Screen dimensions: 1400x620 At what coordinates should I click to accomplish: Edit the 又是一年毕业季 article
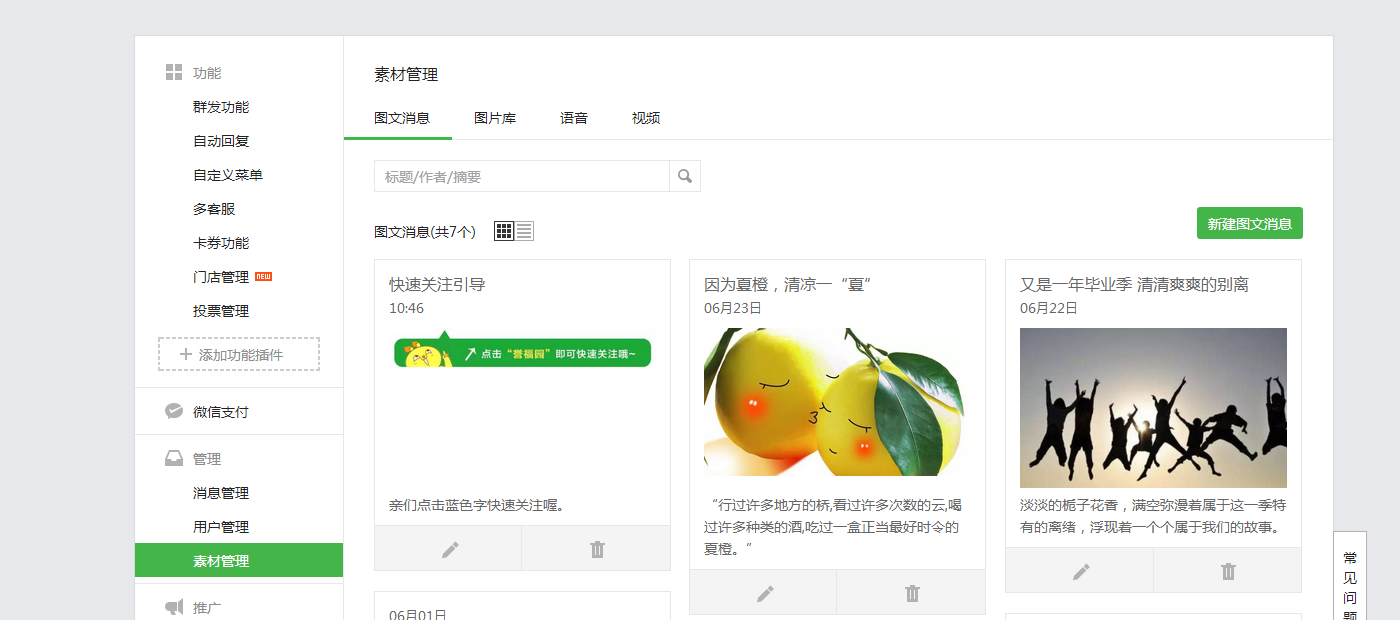(x=1080, y=571)
